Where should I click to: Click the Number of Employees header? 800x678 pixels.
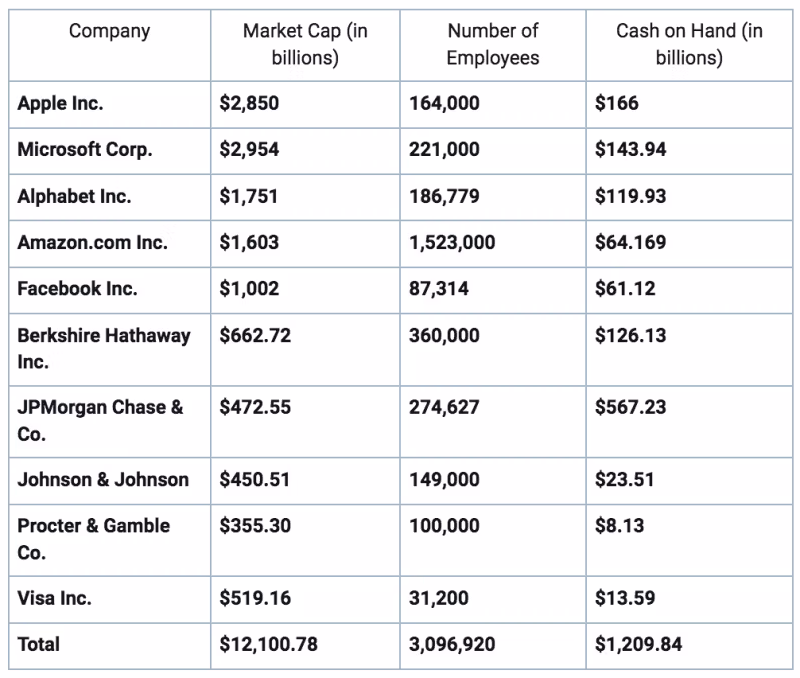click(x=492, y=44)
